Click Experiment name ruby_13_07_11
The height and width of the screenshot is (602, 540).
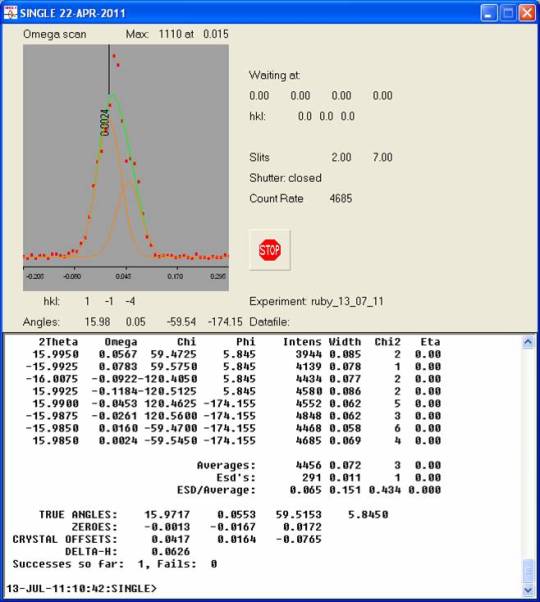pyautogui.click(x=347, y=301)
